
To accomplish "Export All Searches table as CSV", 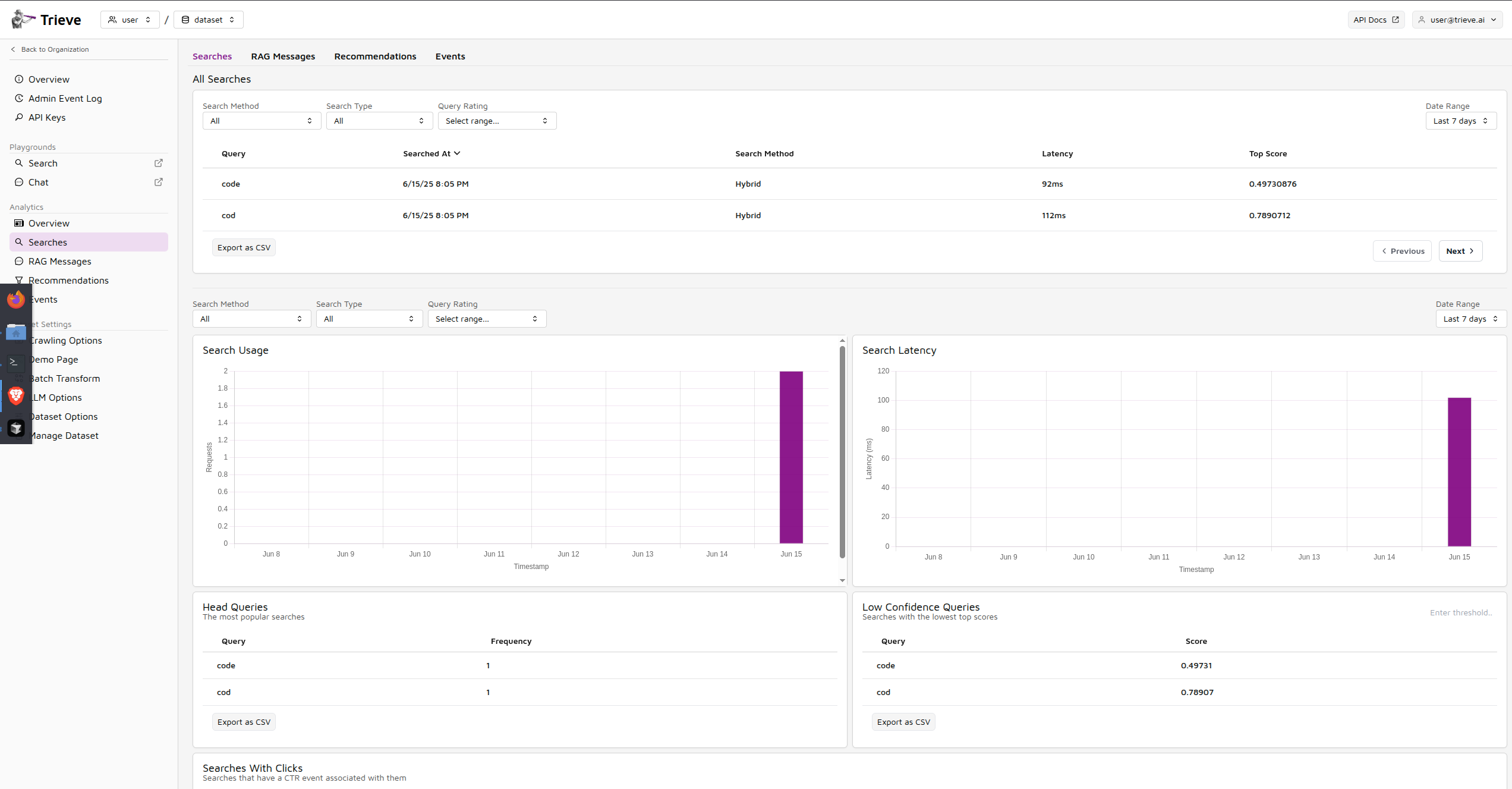I will click(244, 247).
